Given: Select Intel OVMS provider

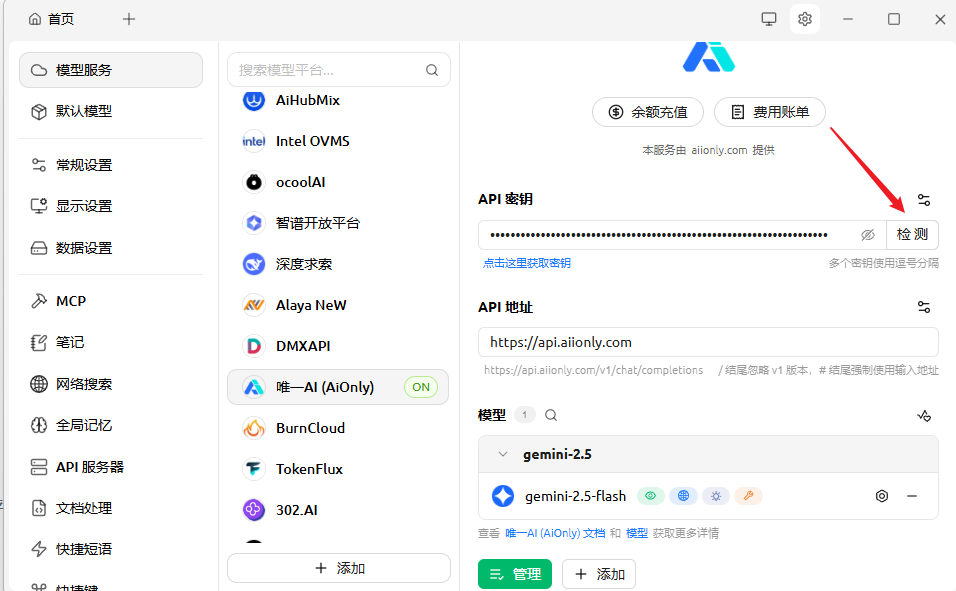Looking at the screenshot, I should pos(338,141).
